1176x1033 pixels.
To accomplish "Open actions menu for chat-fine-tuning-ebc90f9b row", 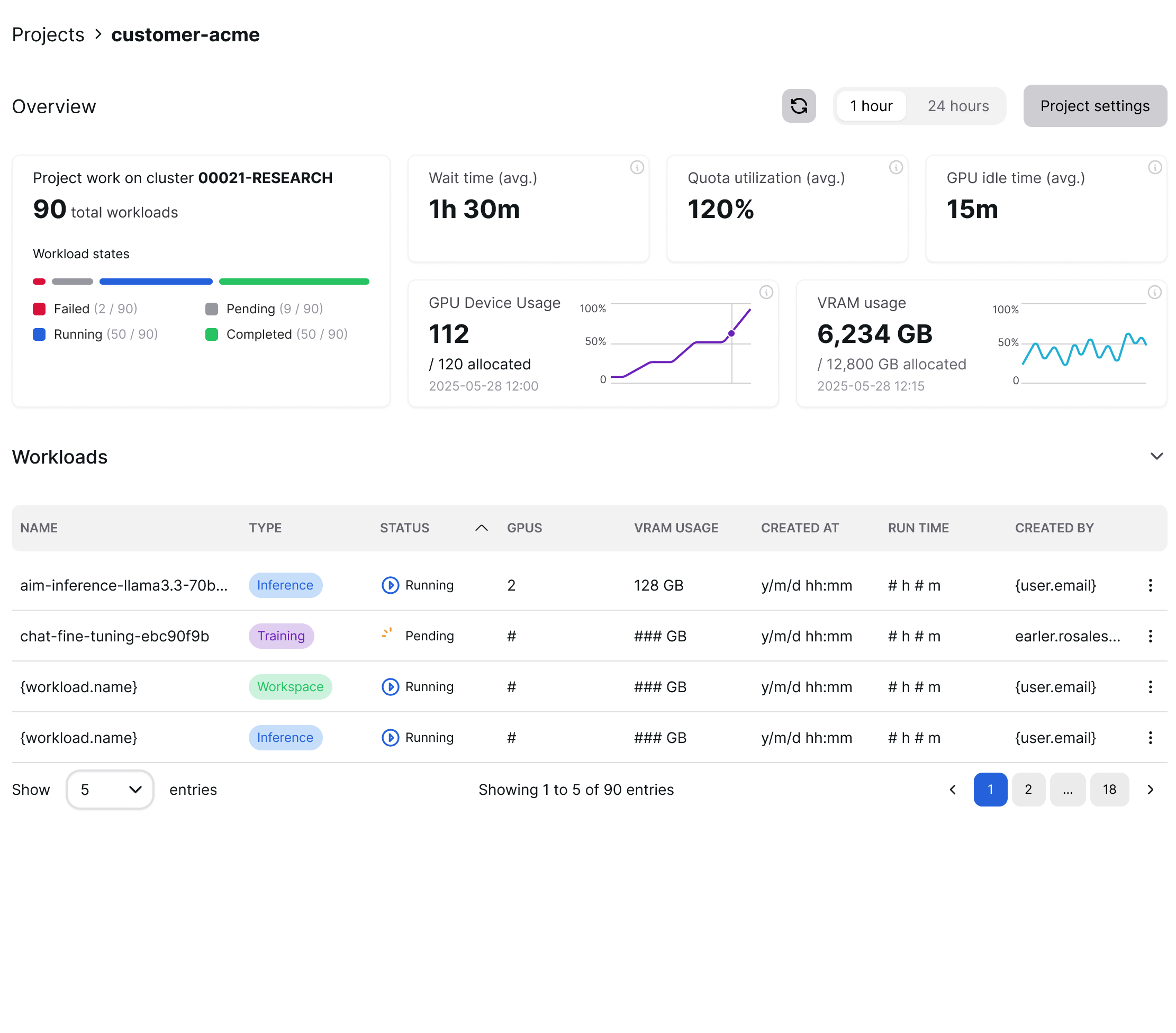I will click(x=1150, y=636).
